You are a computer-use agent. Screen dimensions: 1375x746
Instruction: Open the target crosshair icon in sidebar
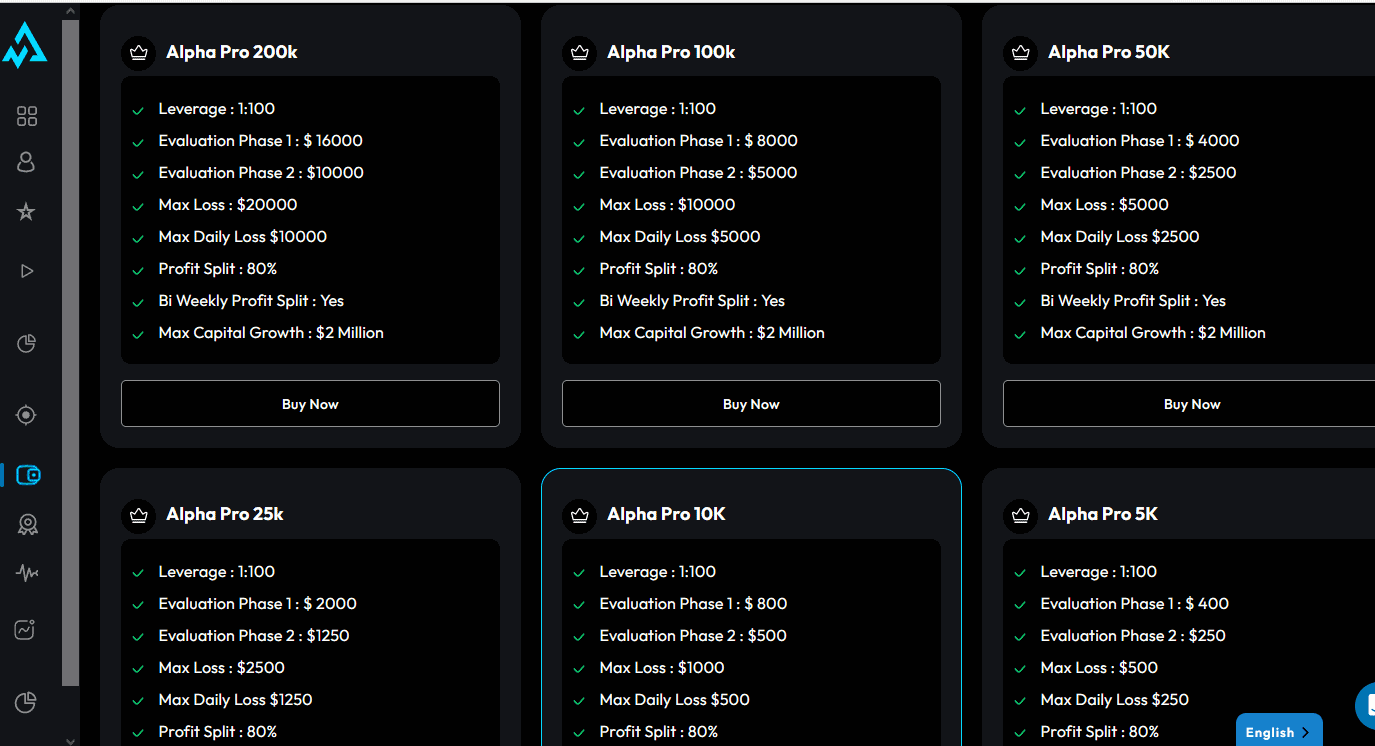[27, 415]
